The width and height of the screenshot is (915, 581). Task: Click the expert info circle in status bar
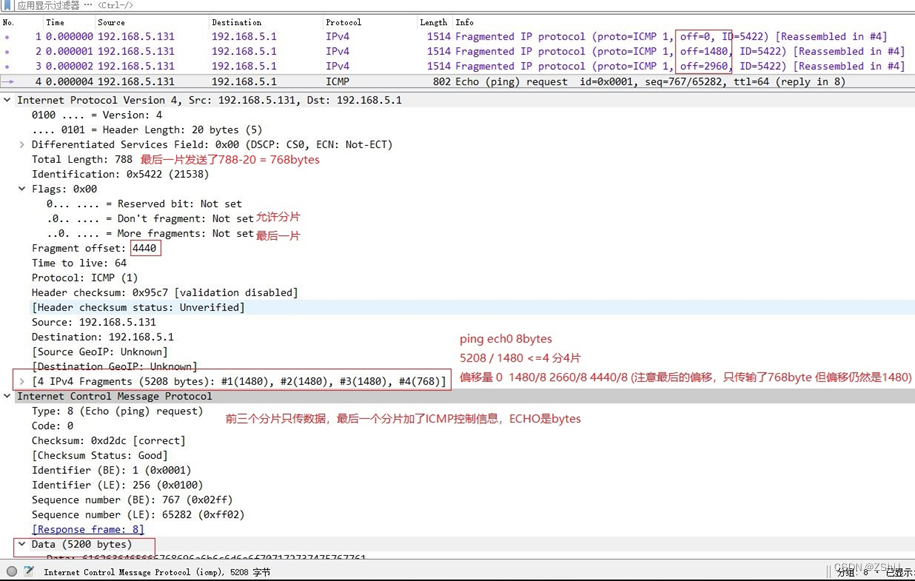[12, 571]
